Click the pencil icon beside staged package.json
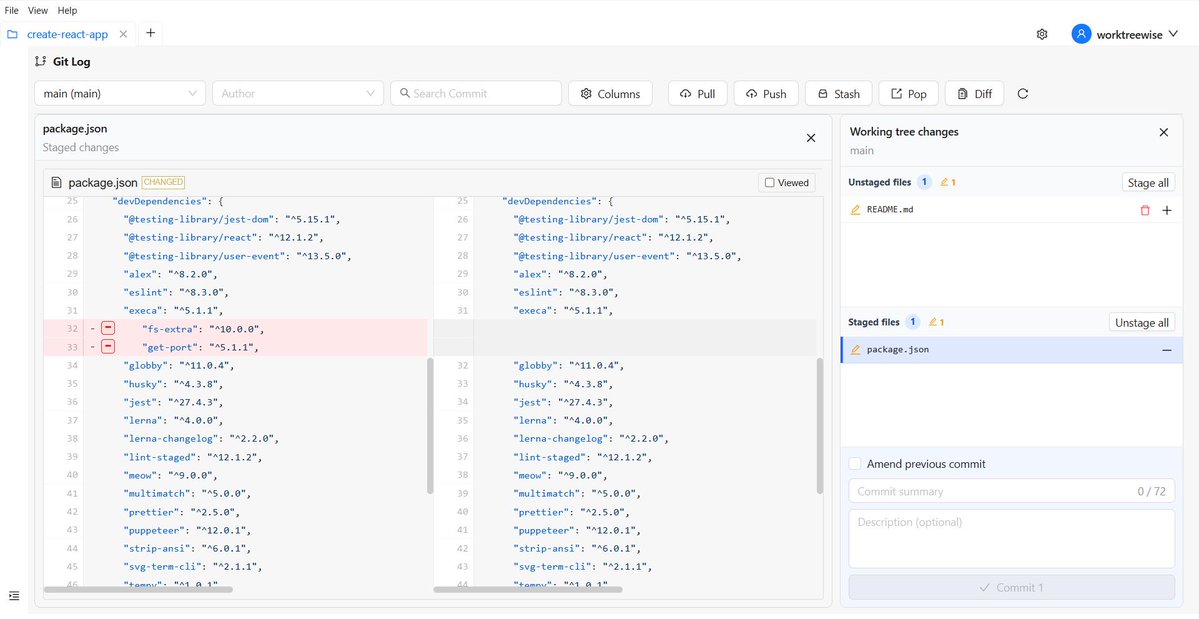 [x=856, y=349]
